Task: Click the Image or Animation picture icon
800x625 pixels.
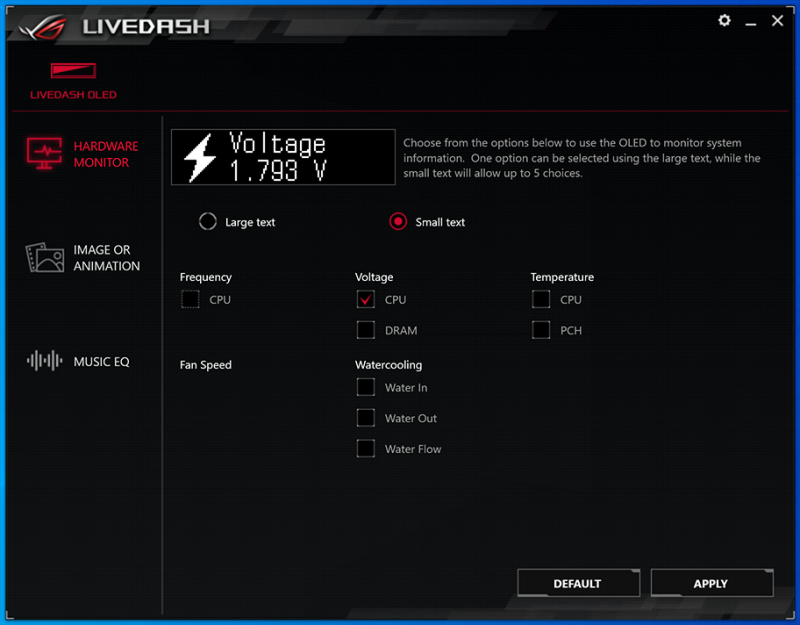Action: click(45, 258)
